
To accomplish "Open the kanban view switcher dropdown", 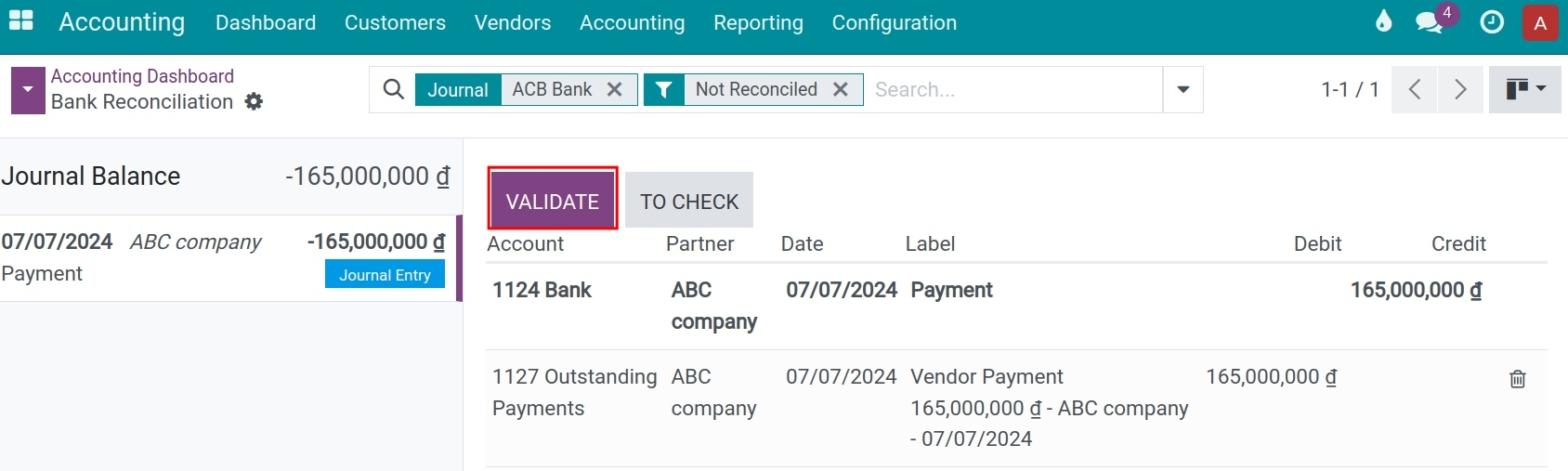I will pos(1525,89).
